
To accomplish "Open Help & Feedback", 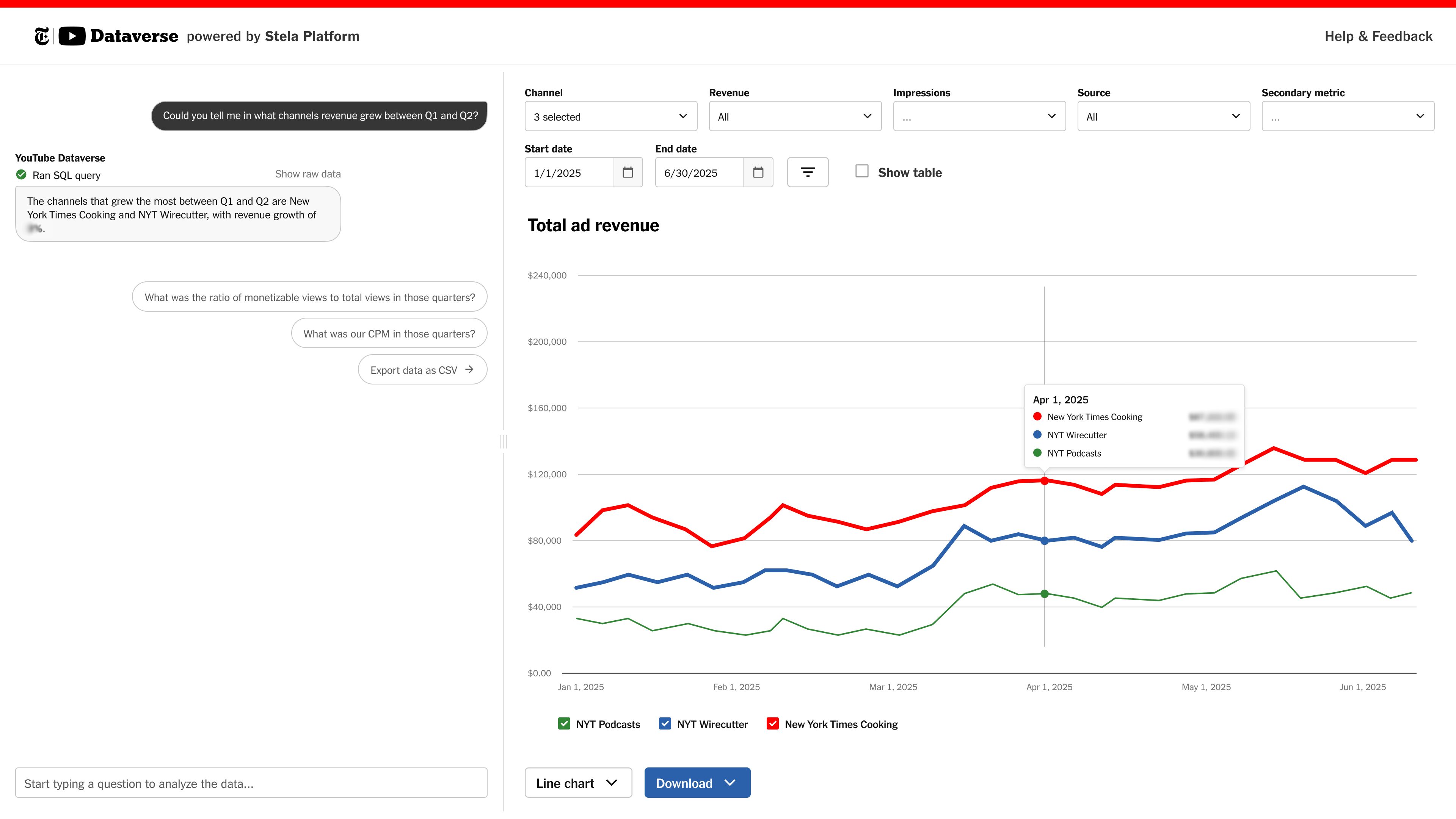I will pos(1379,37).
